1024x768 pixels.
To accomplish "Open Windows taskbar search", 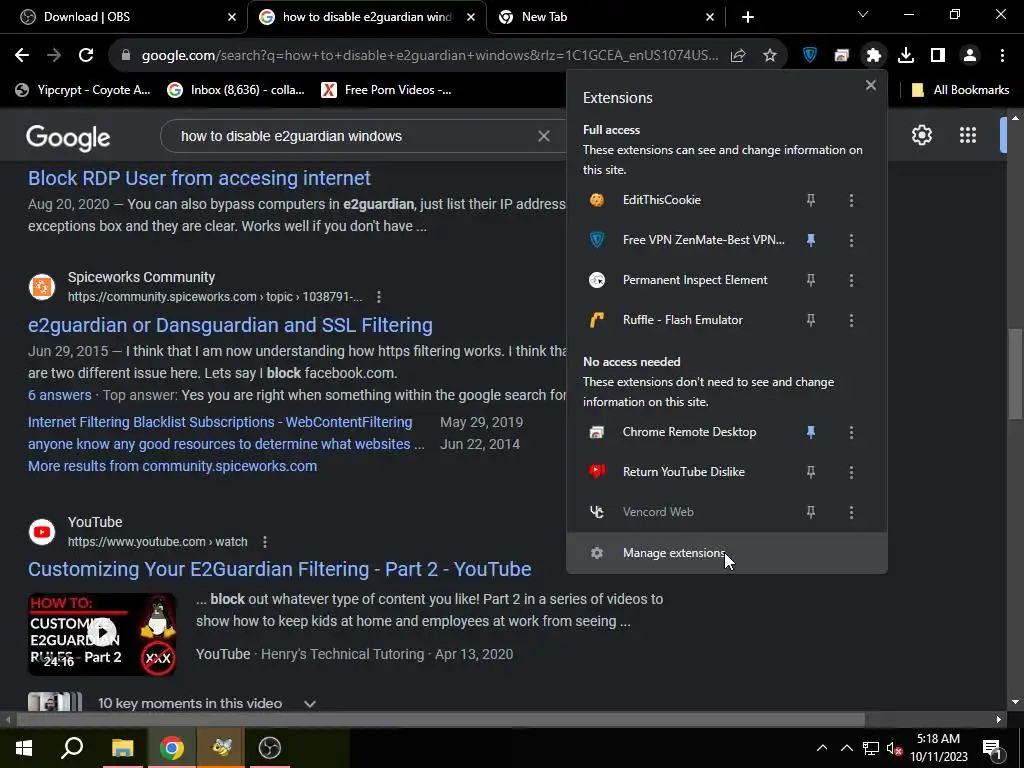I will [72, 748].
